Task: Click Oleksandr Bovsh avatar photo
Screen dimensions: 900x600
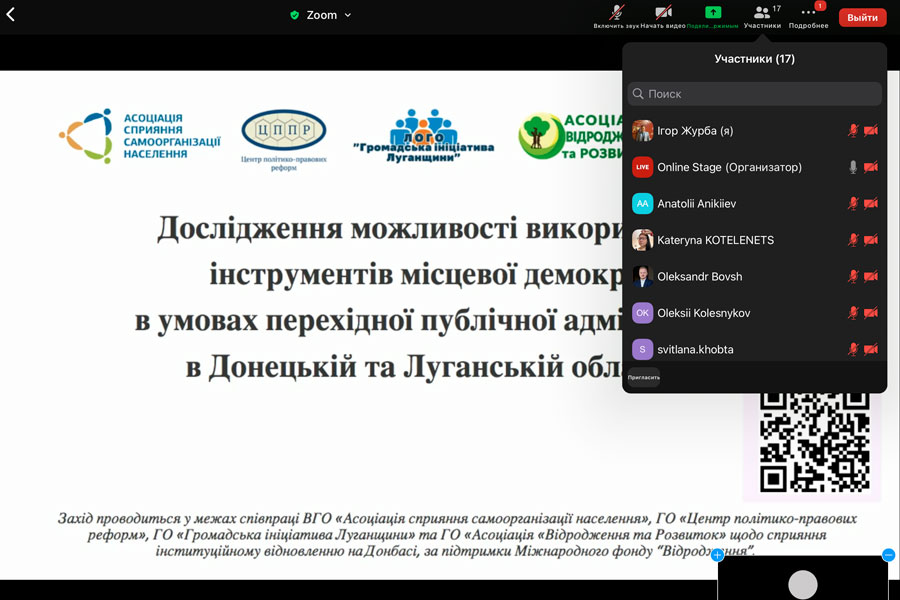Action: [642, 276]
